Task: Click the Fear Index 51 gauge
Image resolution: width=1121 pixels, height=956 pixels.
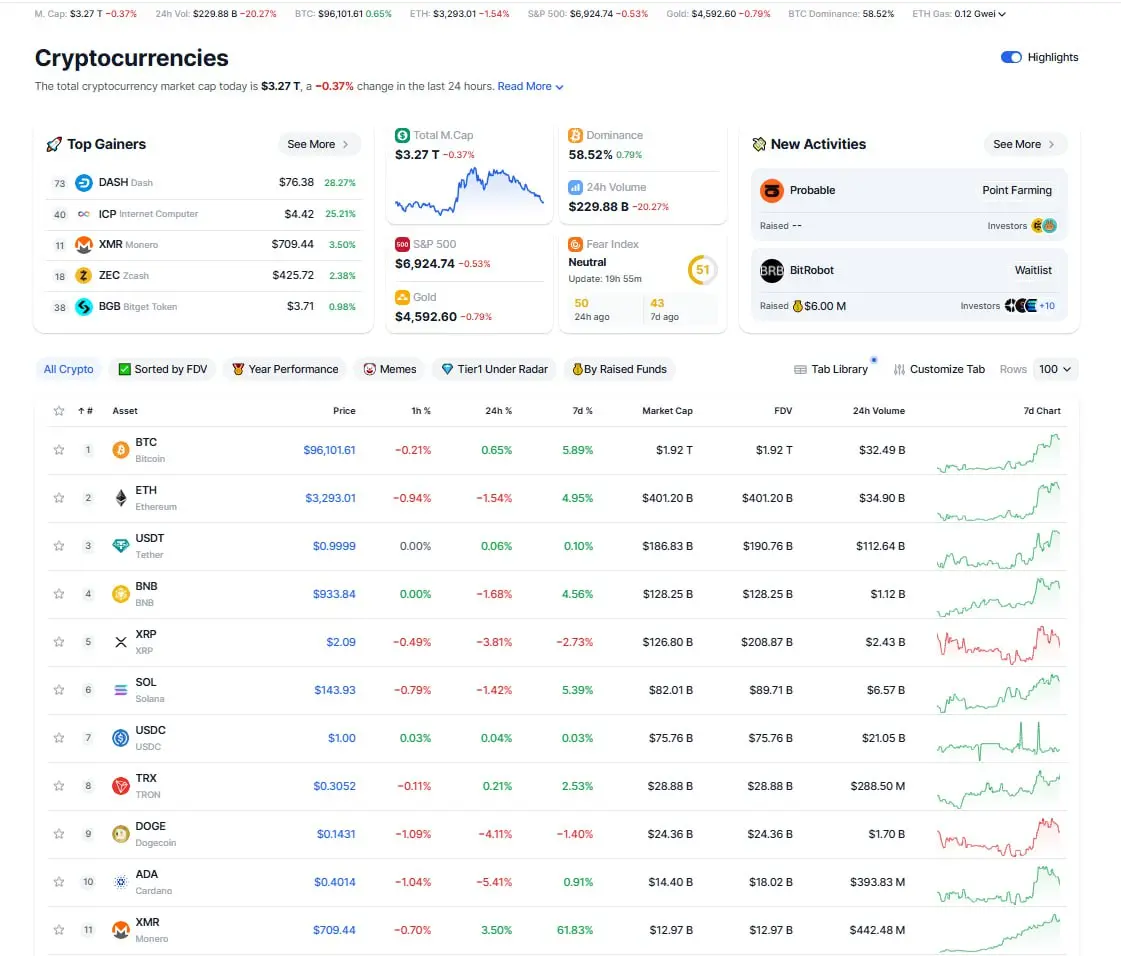Action: click(x=702, y=270)
